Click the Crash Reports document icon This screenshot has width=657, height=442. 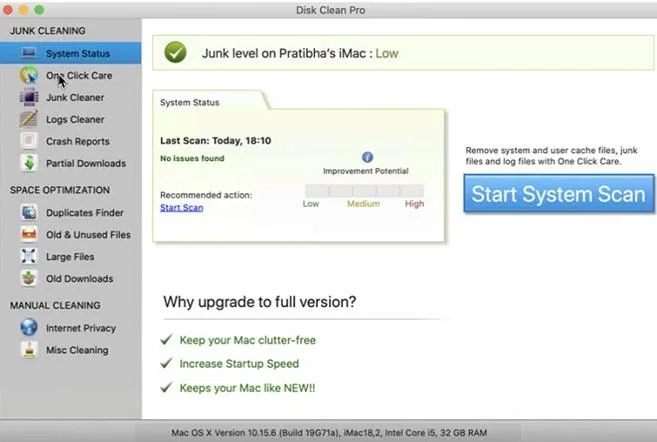pos(29,141)
